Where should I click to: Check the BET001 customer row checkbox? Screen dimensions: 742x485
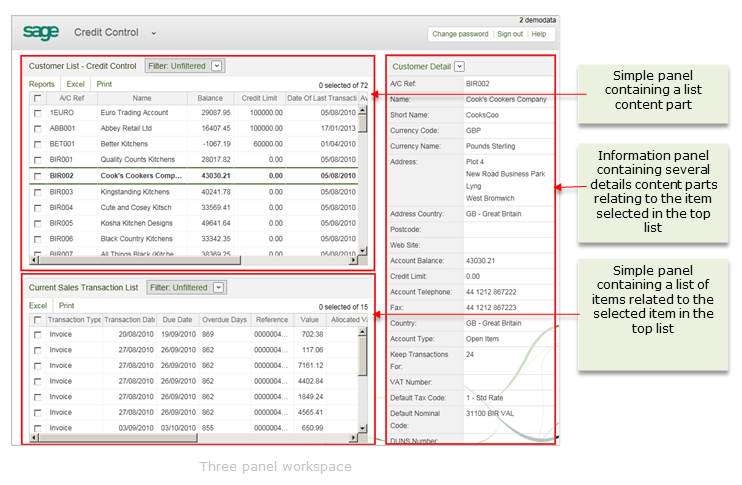click(37, 144)
